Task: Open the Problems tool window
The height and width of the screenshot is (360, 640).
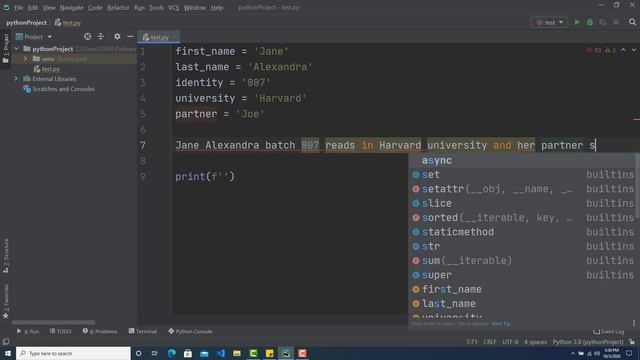Action: pyautogui.click(x=100, y=331)
